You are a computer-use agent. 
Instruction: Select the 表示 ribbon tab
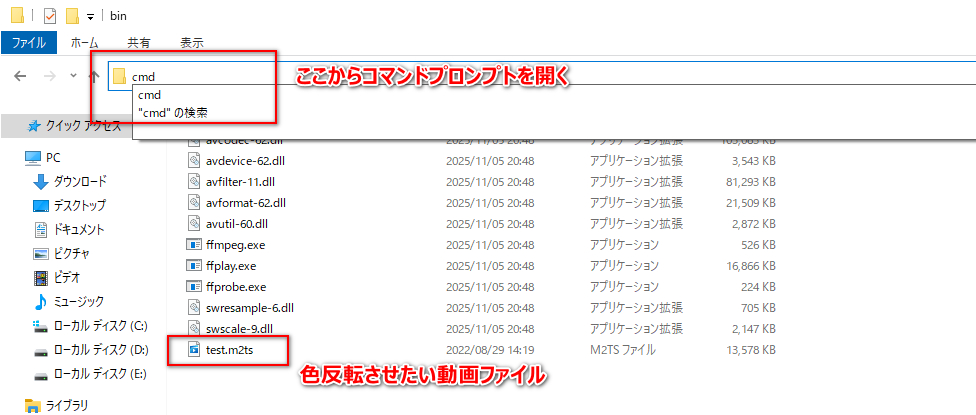pos(192,43)
